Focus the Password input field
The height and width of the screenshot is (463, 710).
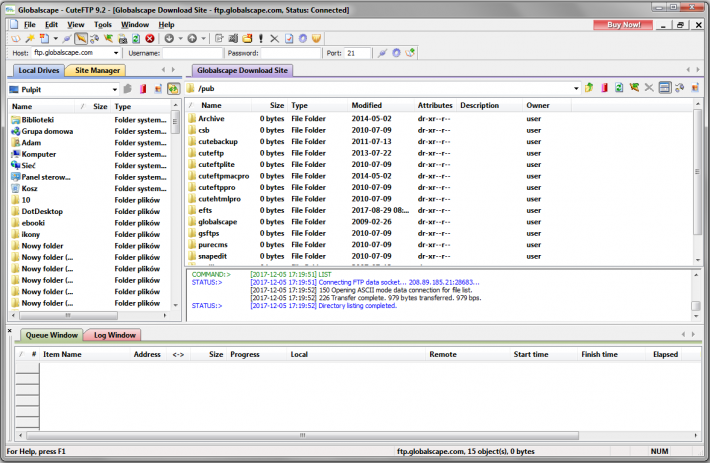[291, 53]
